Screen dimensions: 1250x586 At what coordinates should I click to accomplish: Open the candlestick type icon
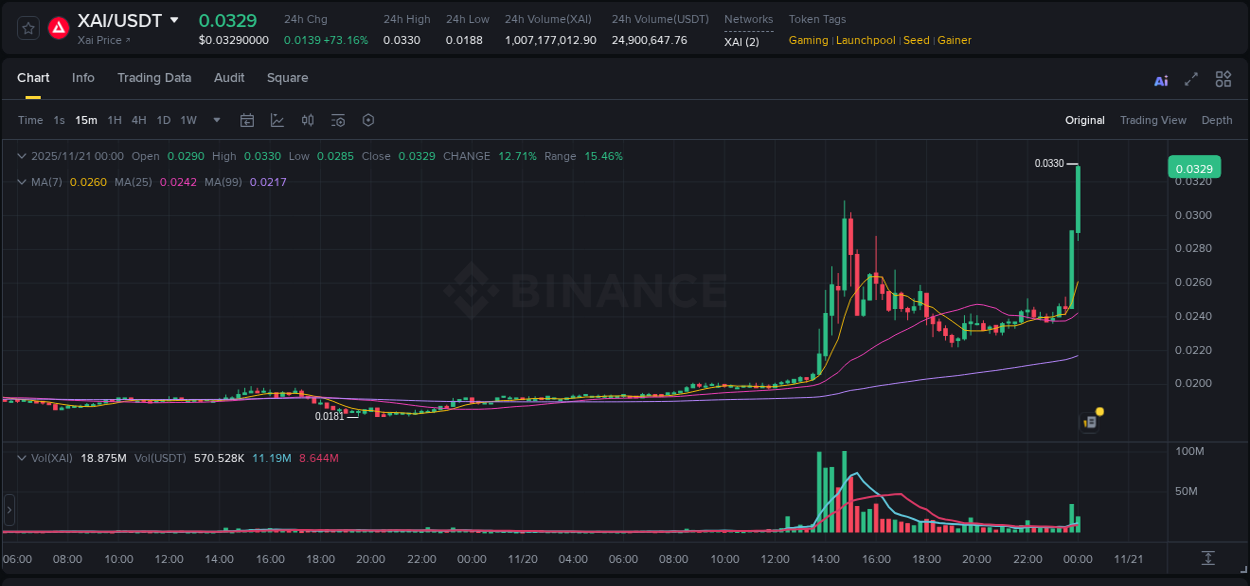click(307, 120)
